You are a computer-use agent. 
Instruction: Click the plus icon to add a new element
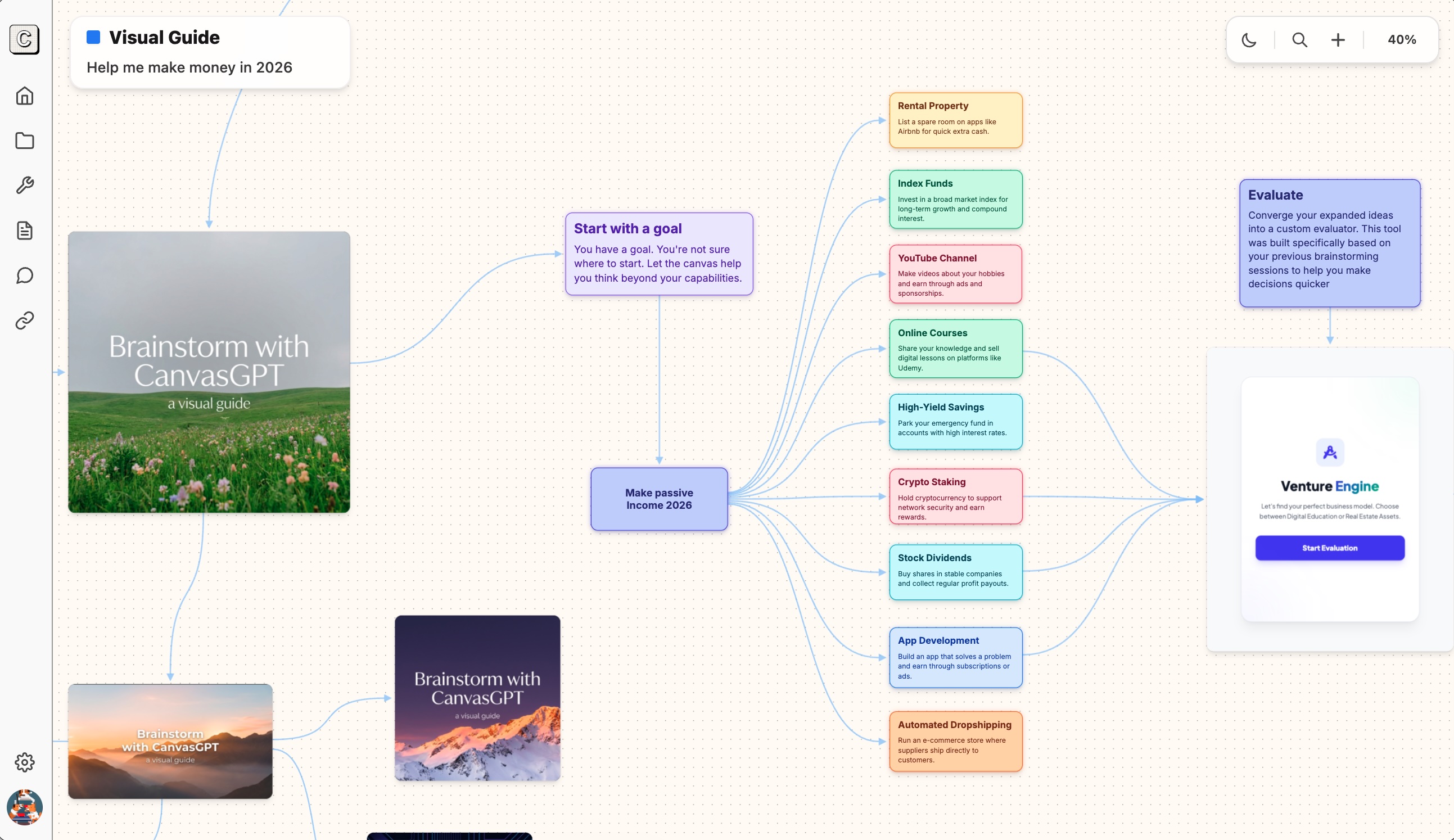click(1337, 39)
